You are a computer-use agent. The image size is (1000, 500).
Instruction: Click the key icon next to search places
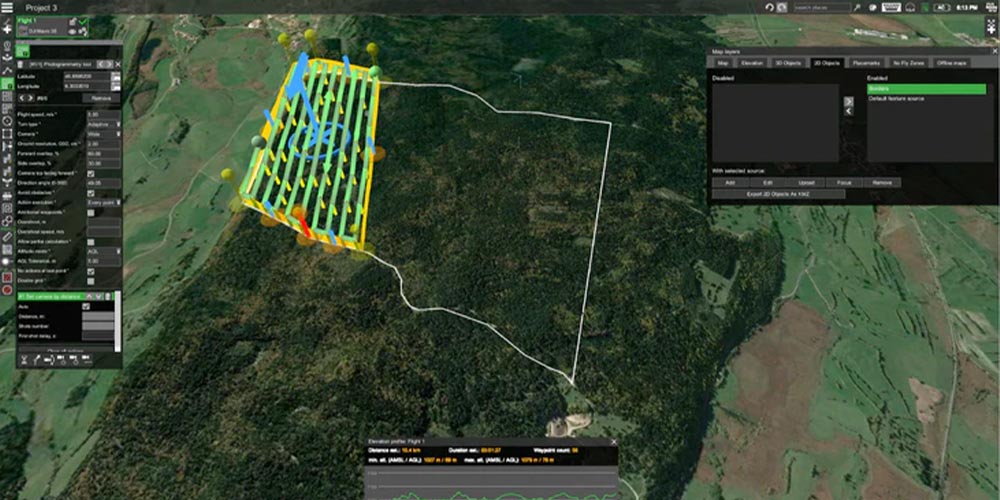click(x=857, y=8)
